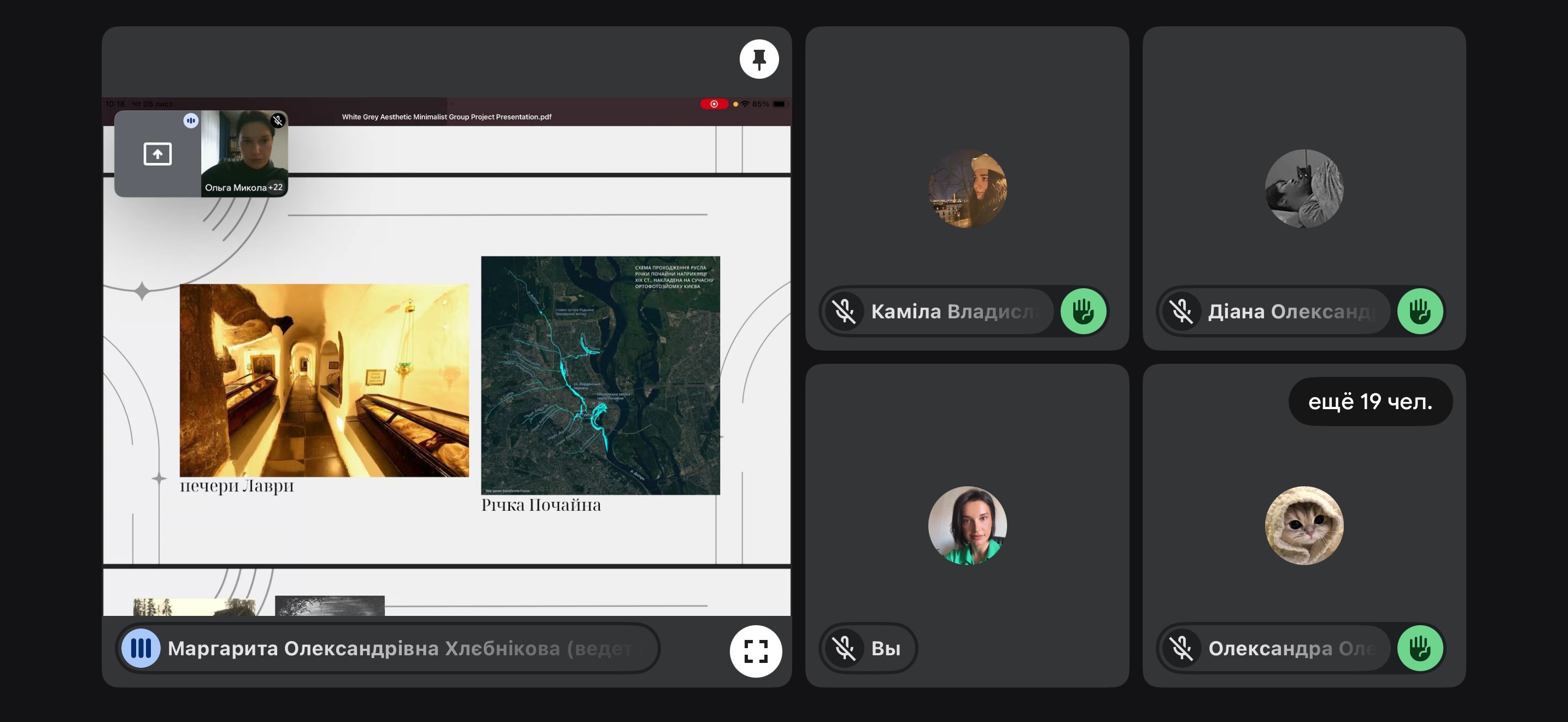Click the screen share upload icon

click(x=157, y=153)
